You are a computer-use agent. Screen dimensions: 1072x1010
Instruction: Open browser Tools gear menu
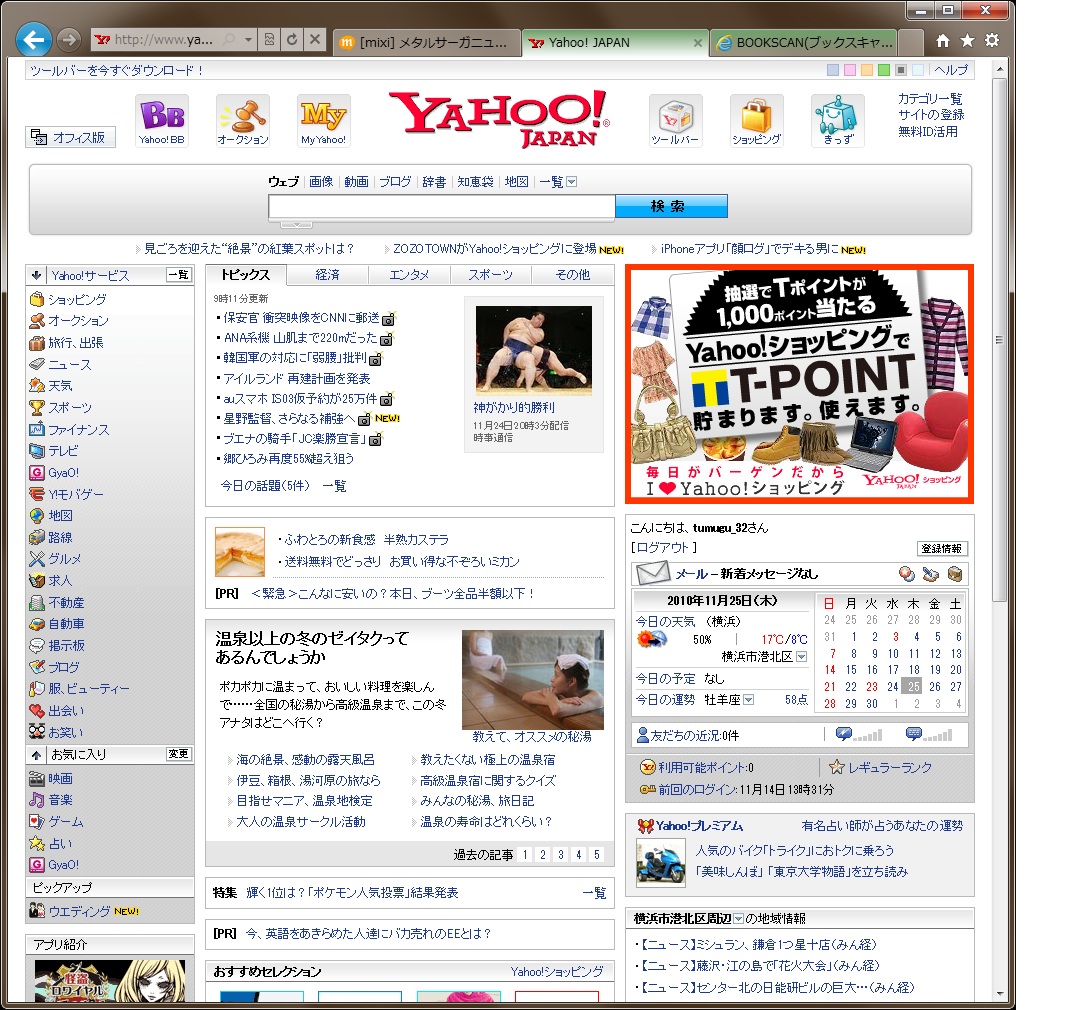click(992, 41)
